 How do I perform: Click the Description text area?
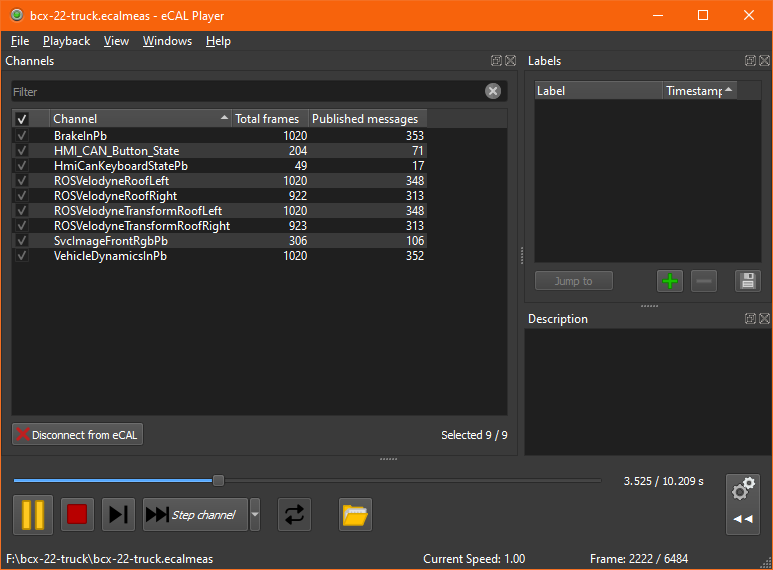click(x=647, y=392)
